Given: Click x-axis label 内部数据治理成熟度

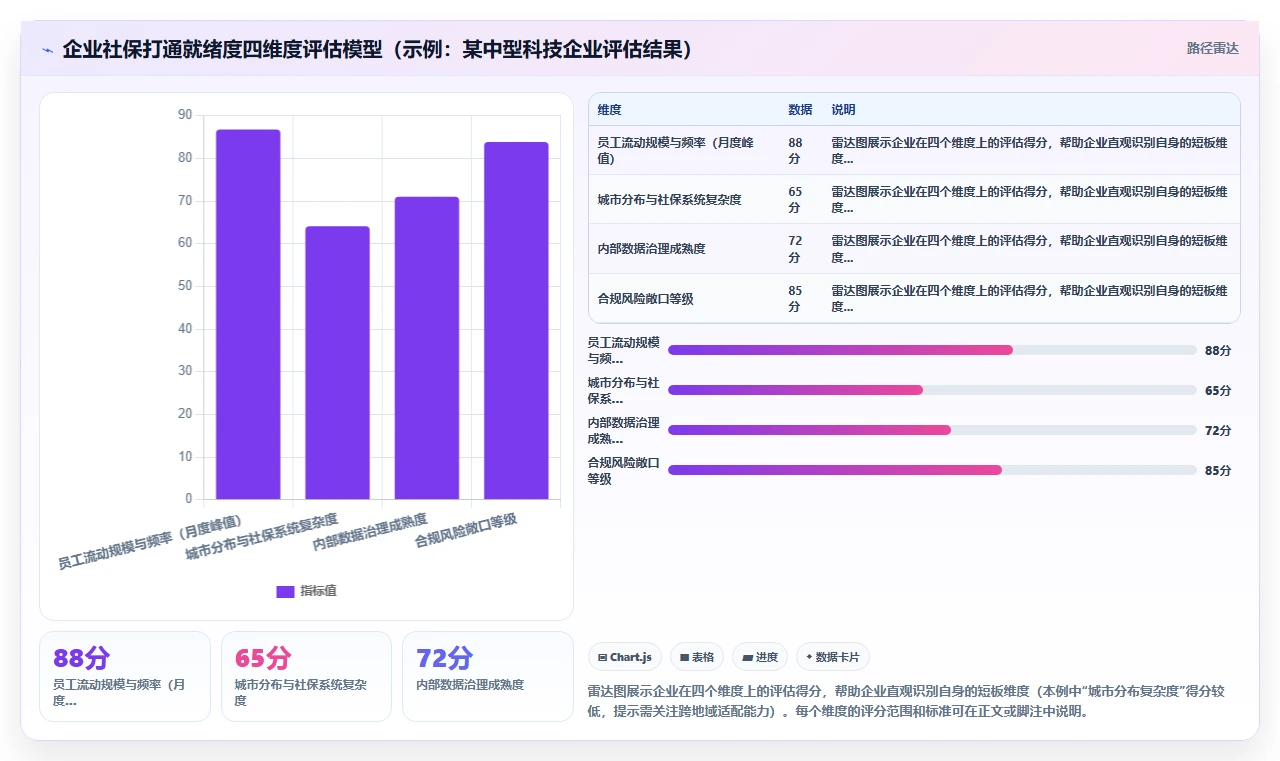Looking at the screenshot, I should [370, 532].
